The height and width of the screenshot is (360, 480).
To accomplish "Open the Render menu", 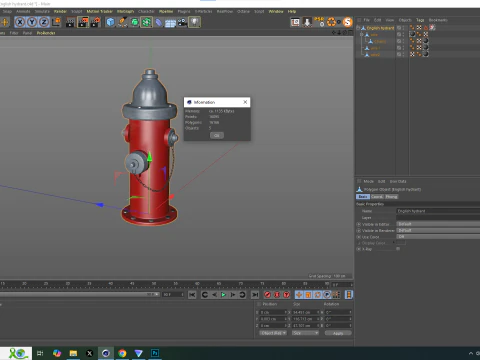I will 60,11.
